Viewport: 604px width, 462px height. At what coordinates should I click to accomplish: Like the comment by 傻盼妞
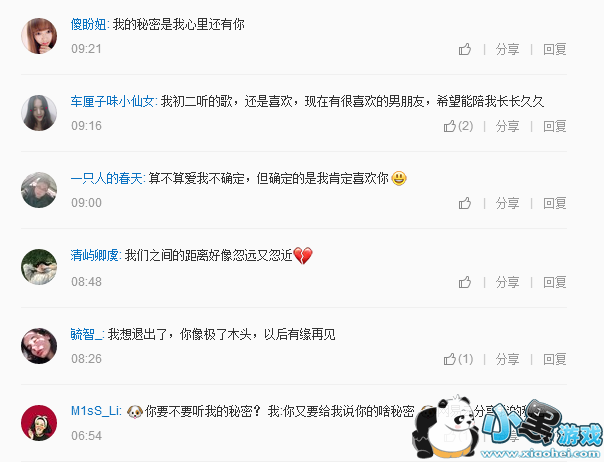tap(465, 49)
